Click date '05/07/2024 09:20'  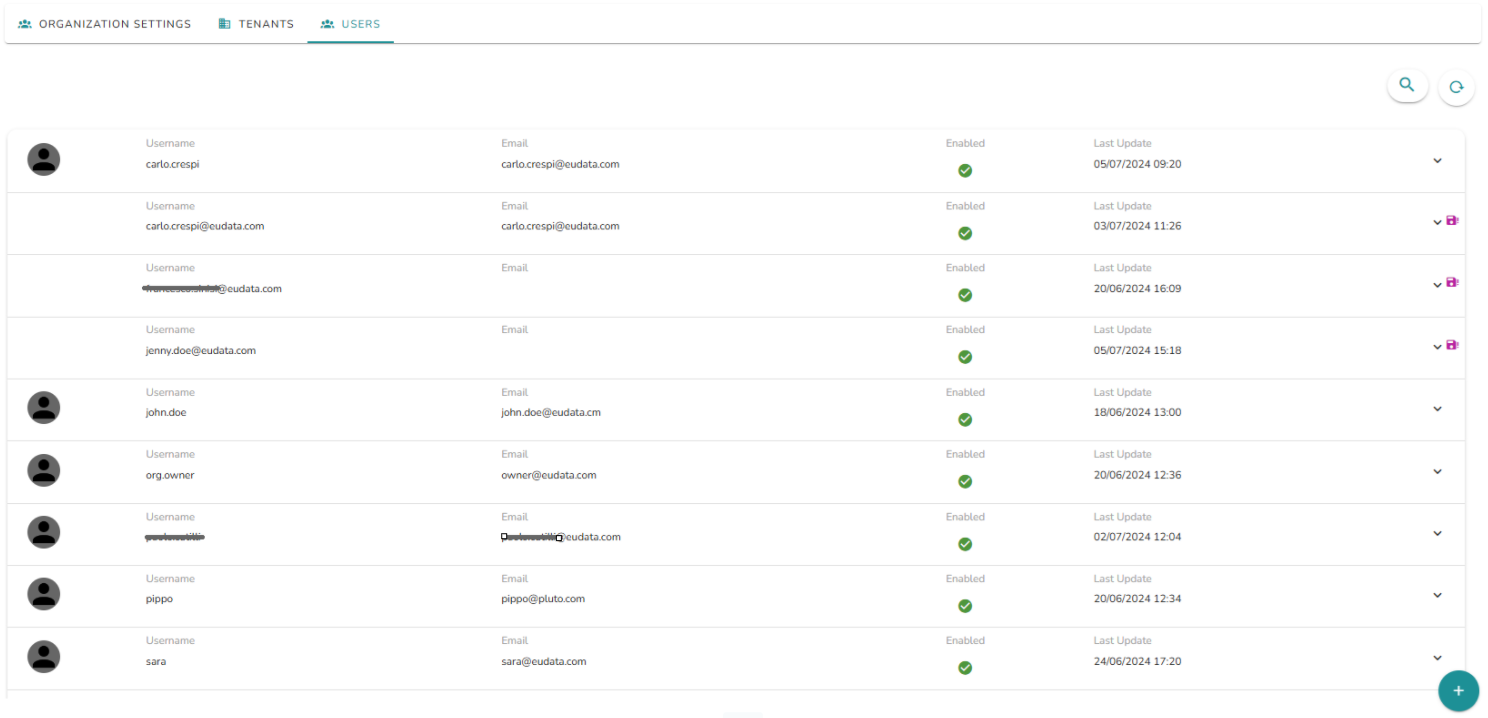[1138, 164]
